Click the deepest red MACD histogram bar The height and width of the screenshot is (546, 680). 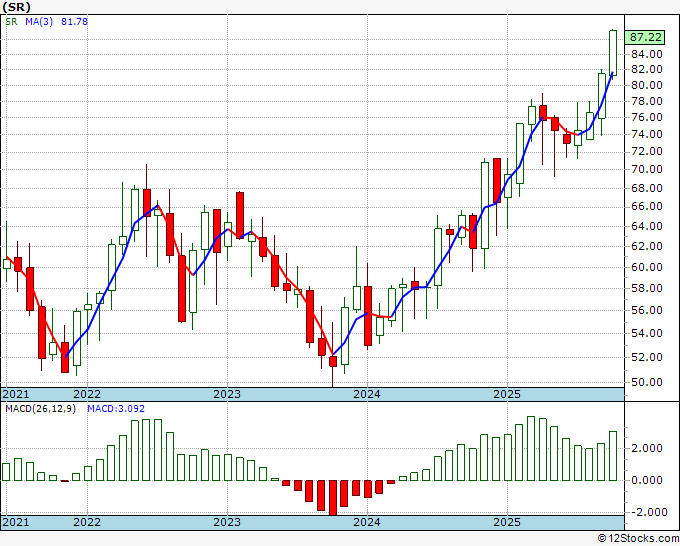[x=333, y=498]
